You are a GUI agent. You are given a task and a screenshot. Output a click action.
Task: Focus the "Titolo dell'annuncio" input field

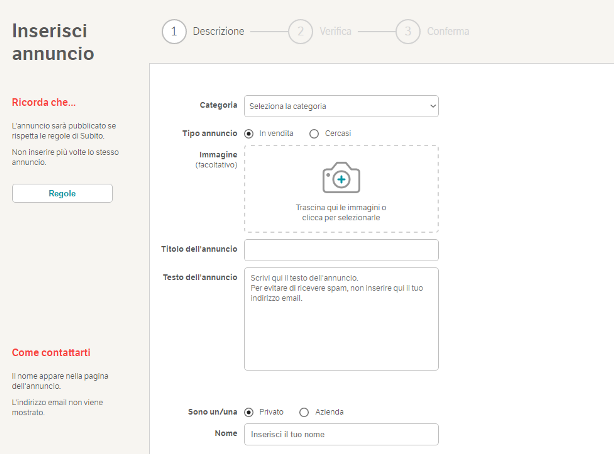(x=341, y=250)
